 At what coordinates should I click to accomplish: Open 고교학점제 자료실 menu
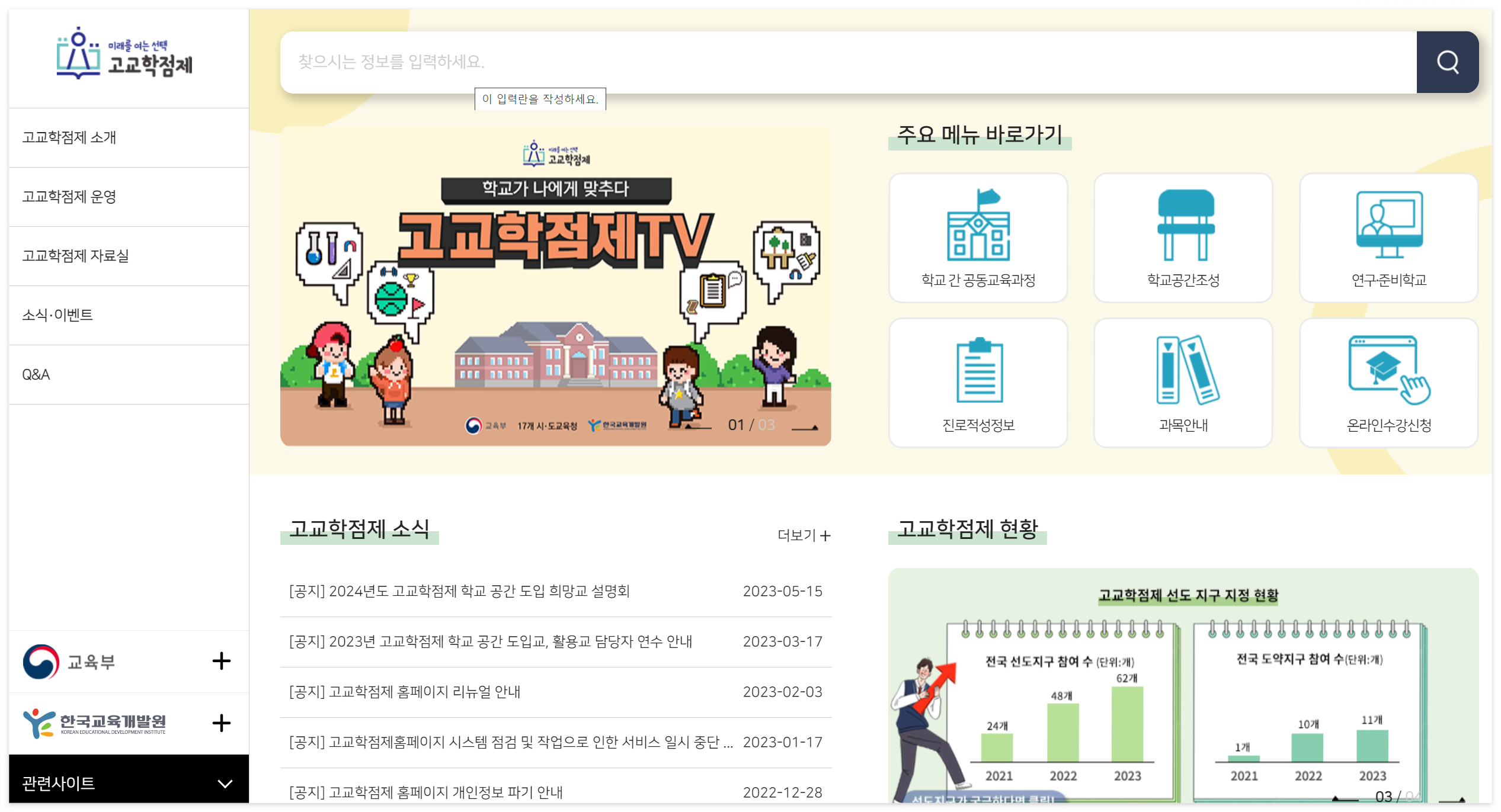(129, 256)
